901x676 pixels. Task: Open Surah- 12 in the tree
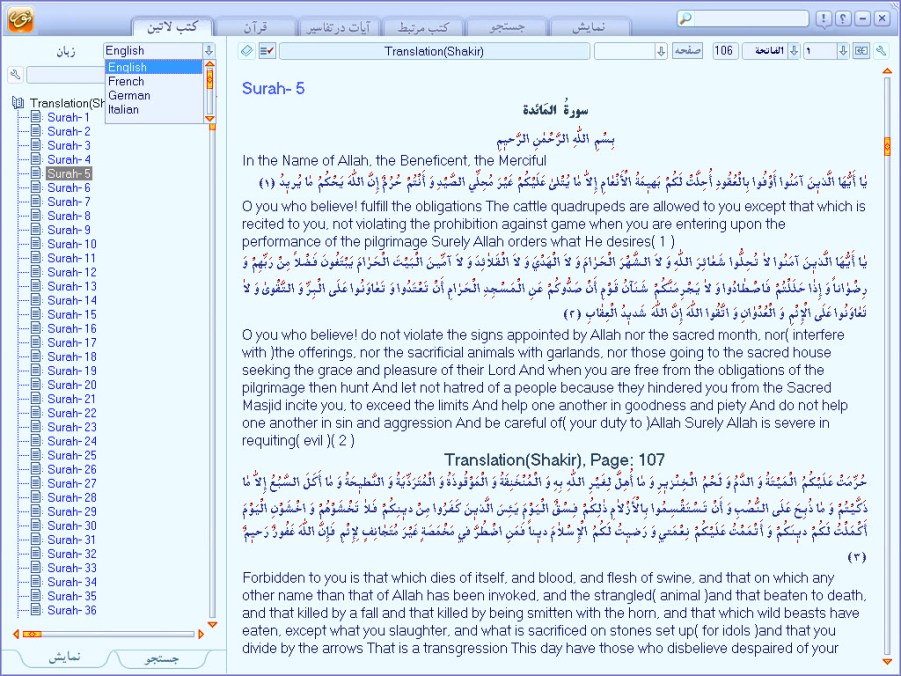72,272
